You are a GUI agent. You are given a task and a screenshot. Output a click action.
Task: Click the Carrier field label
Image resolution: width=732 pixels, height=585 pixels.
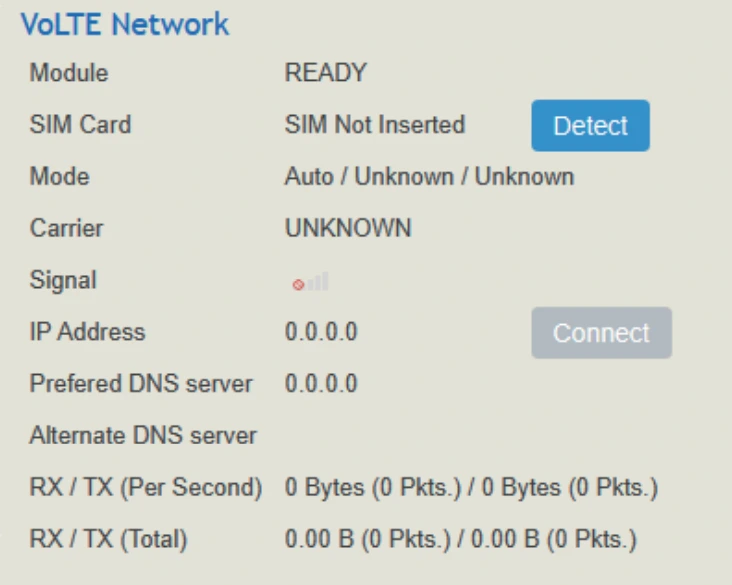(66, 228)
